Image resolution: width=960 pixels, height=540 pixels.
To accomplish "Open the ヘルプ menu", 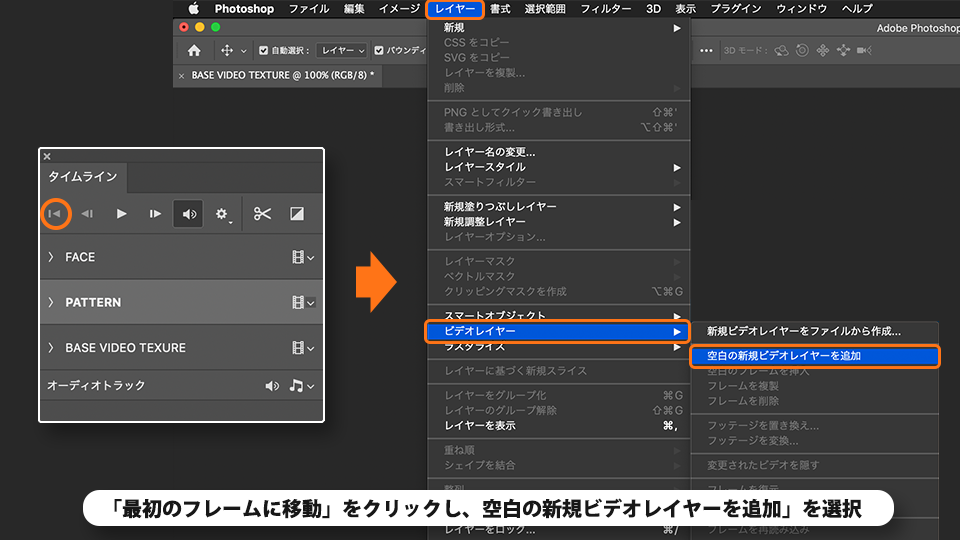I will coord(857,9).
